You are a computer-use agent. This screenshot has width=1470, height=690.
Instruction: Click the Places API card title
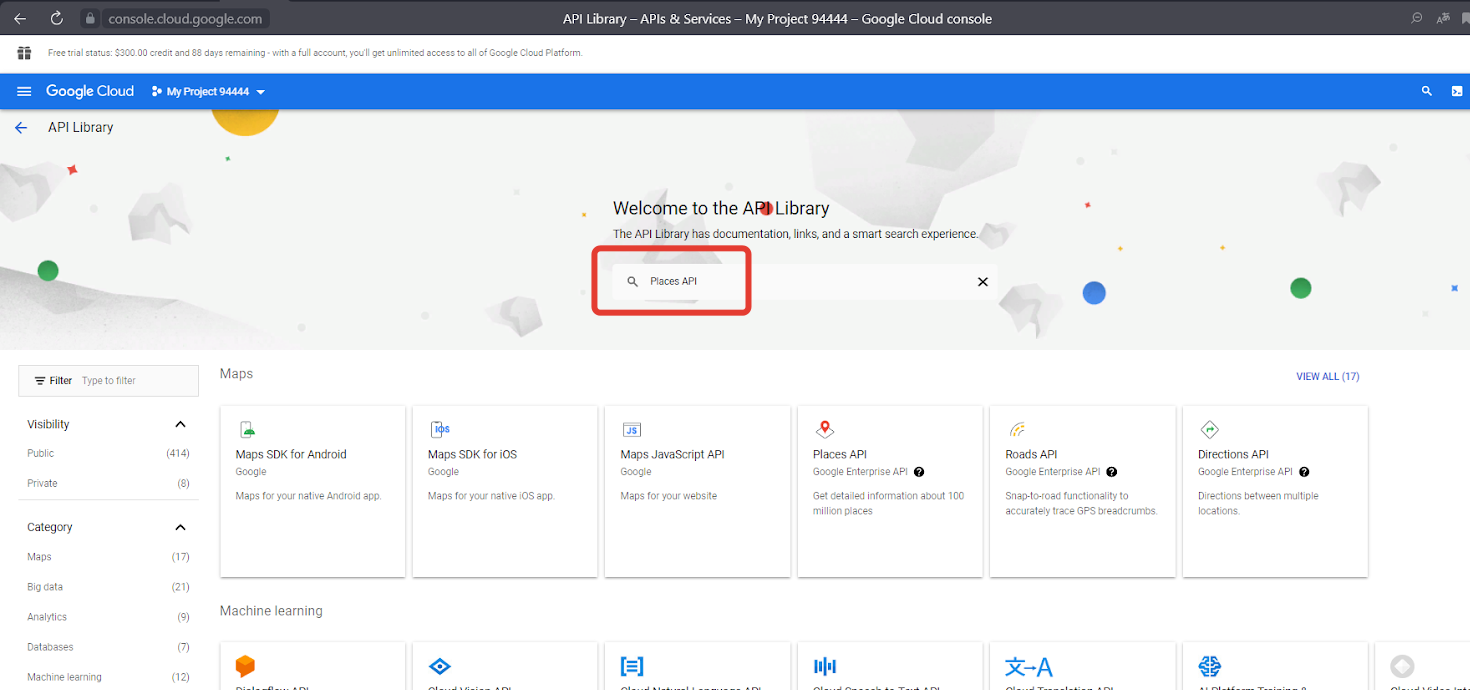tap(840, 454)
